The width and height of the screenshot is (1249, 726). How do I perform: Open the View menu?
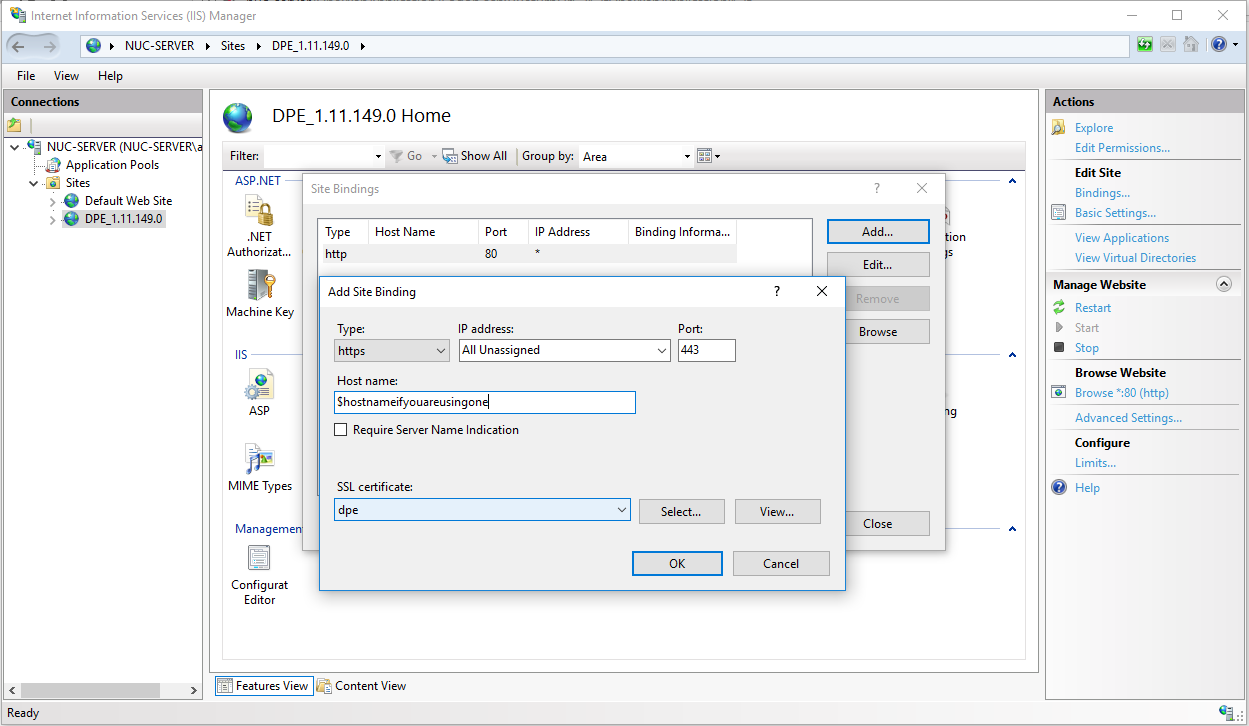(66, 76)
